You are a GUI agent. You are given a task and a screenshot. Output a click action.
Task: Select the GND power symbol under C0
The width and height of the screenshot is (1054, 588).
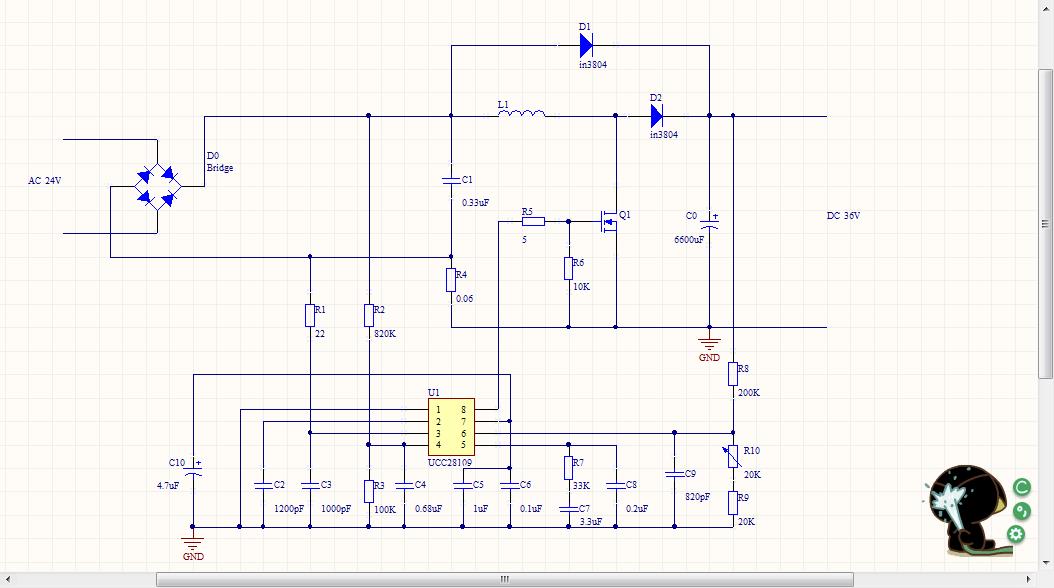(709, 346)
